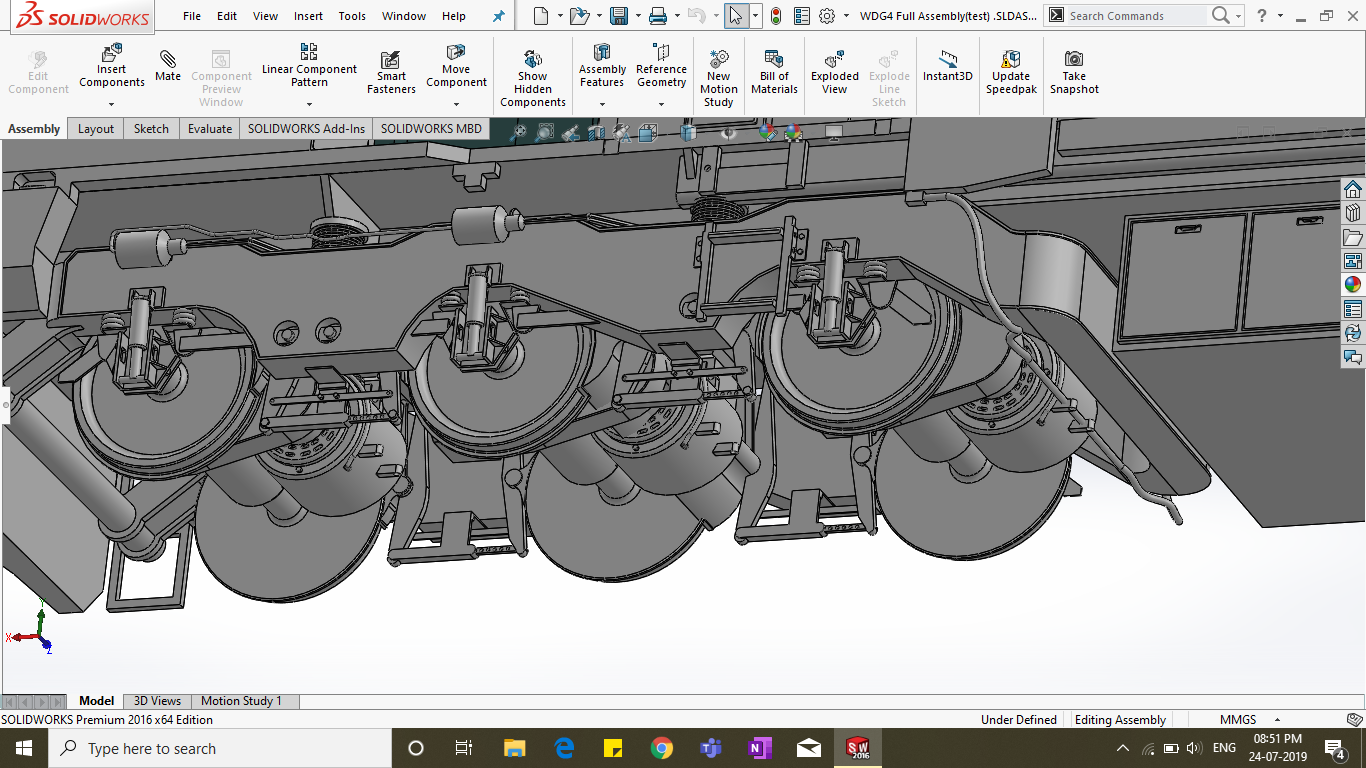Open the Motion Study 1 tab

click(241, 701)
